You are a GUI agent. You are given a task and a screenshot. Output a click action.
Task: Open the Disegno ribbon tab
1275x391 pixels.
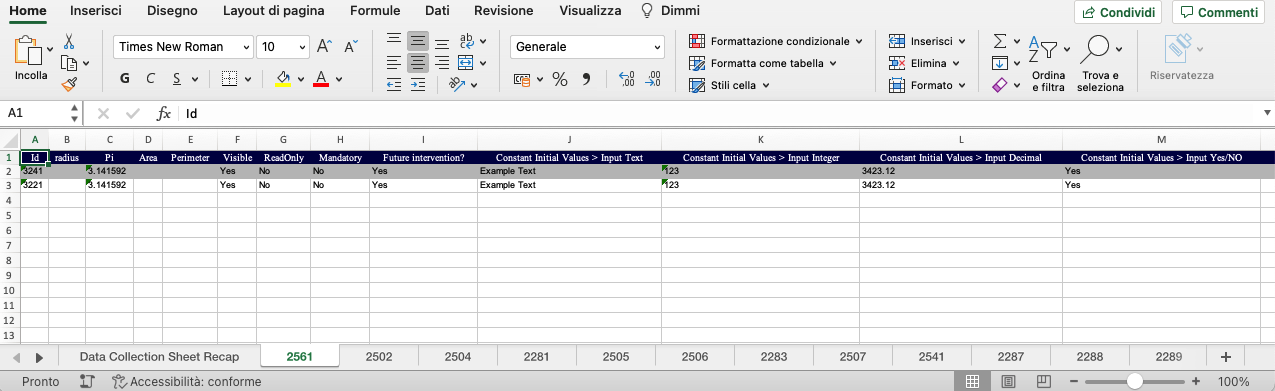pos(172,11)
